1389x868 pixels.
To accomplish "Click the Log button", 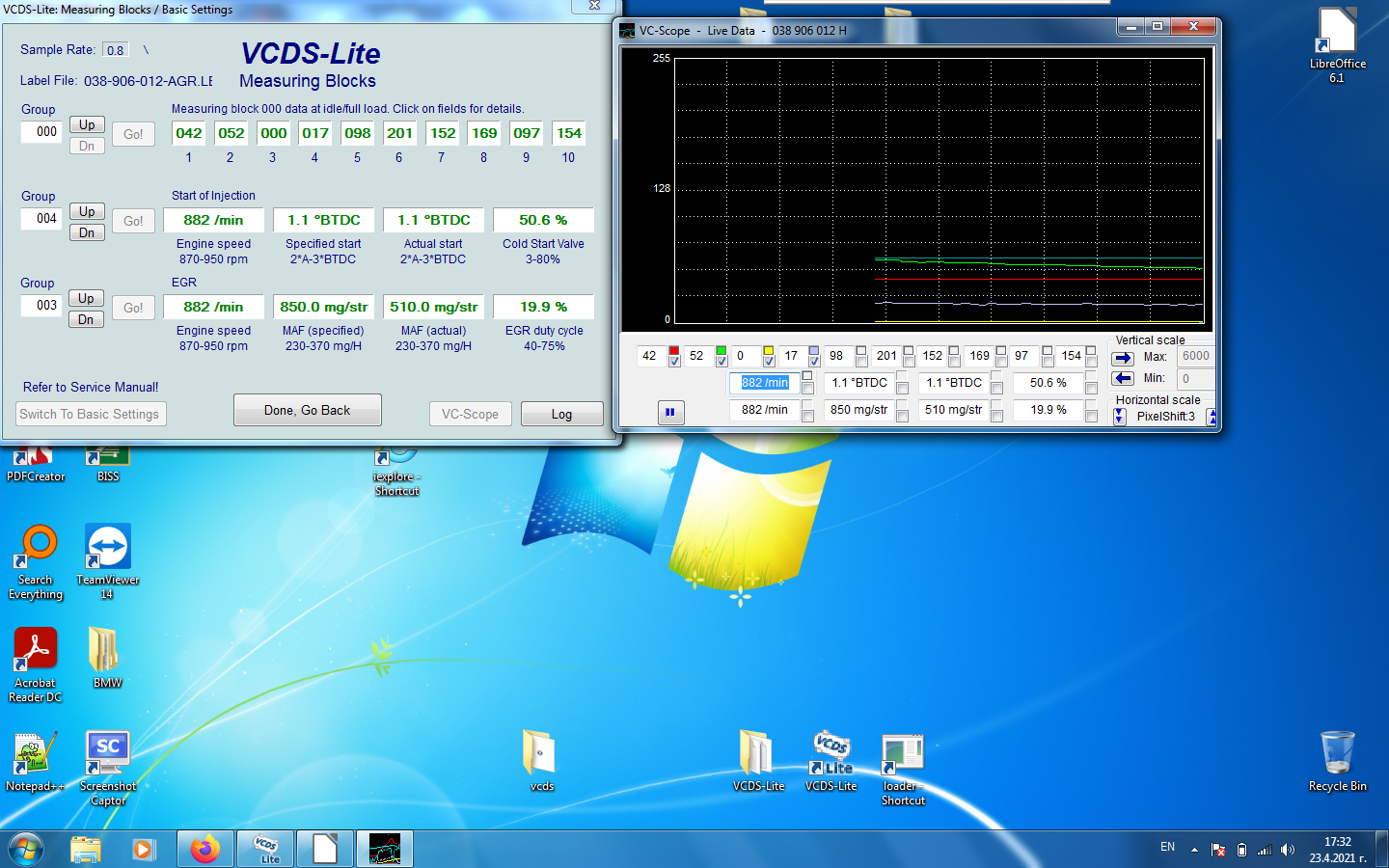I will pyautogui.click(x=561, y=414).
